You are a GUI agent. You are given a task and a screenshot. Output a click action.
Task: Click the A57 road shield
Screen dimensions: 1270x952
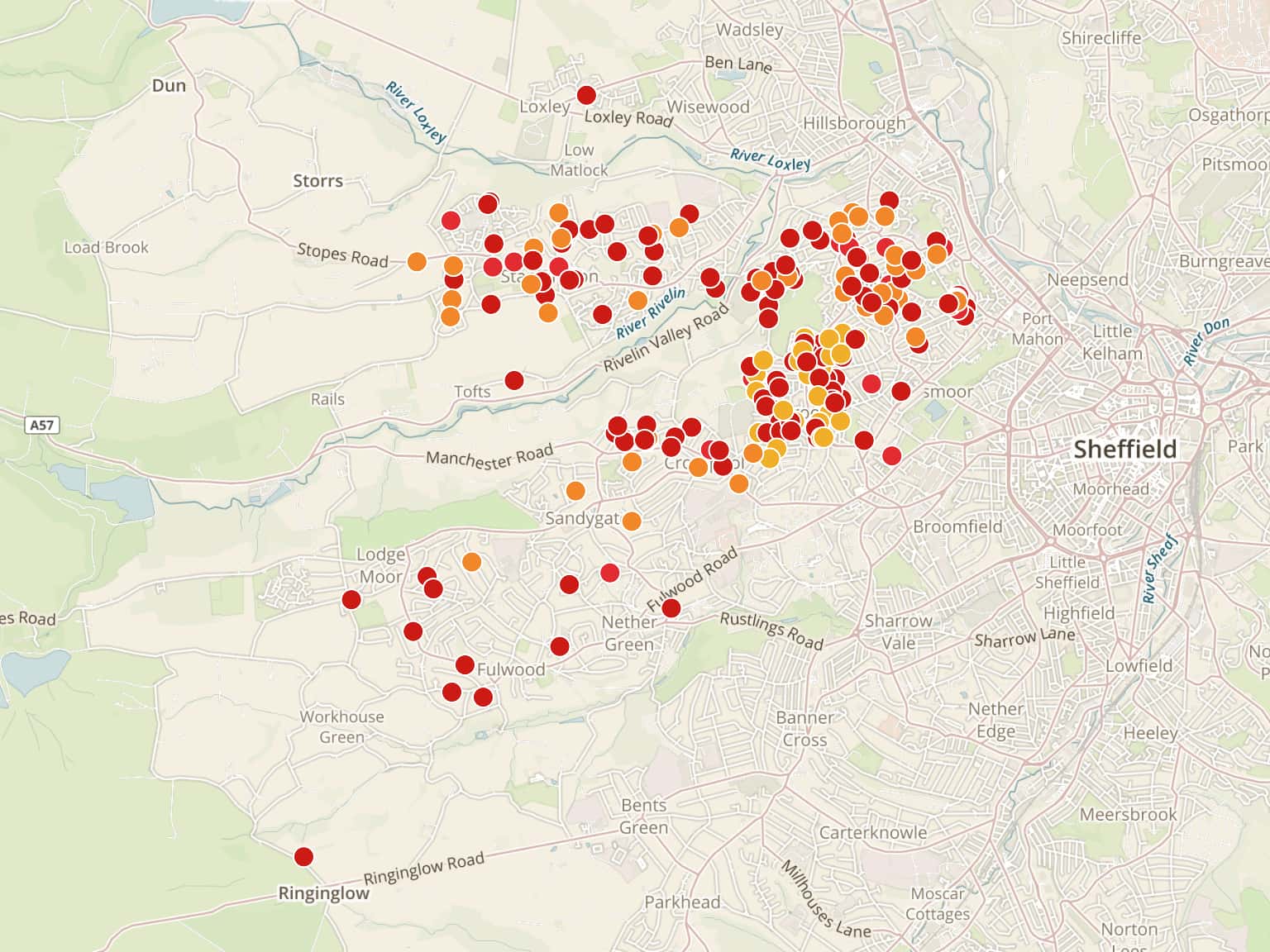(x=41, y=426)
